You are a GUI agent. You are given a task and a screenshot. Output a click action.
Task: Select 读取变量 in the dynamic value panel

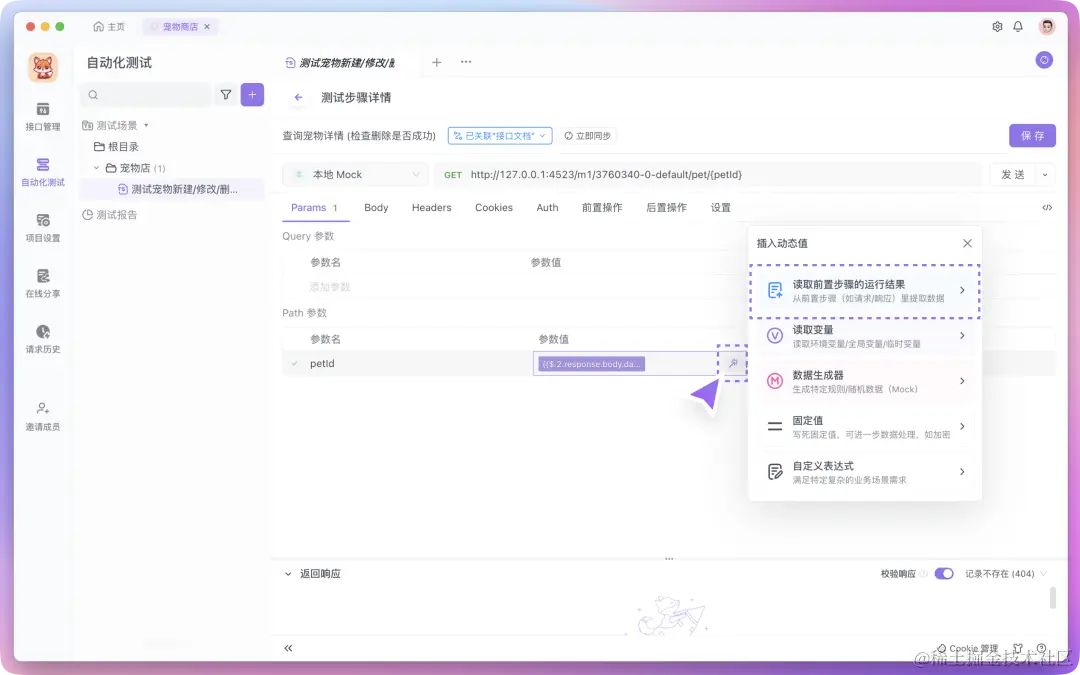pos(865,335)
